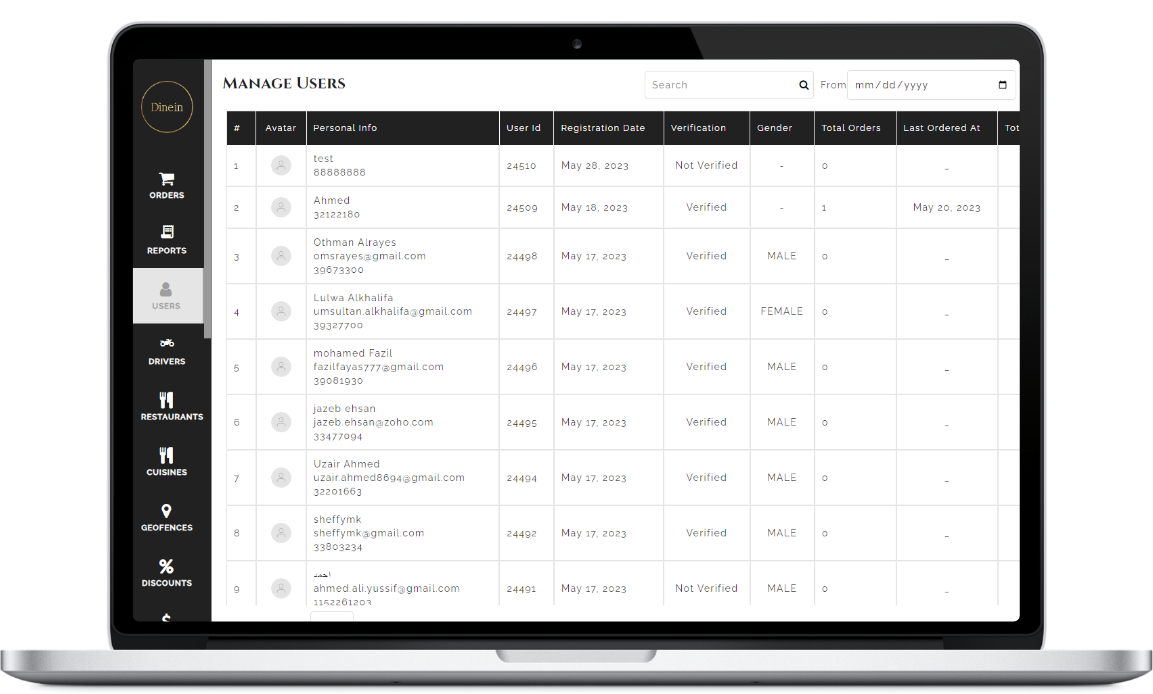Click the Verification column header

pyautogui.click(x=698, y=128)
